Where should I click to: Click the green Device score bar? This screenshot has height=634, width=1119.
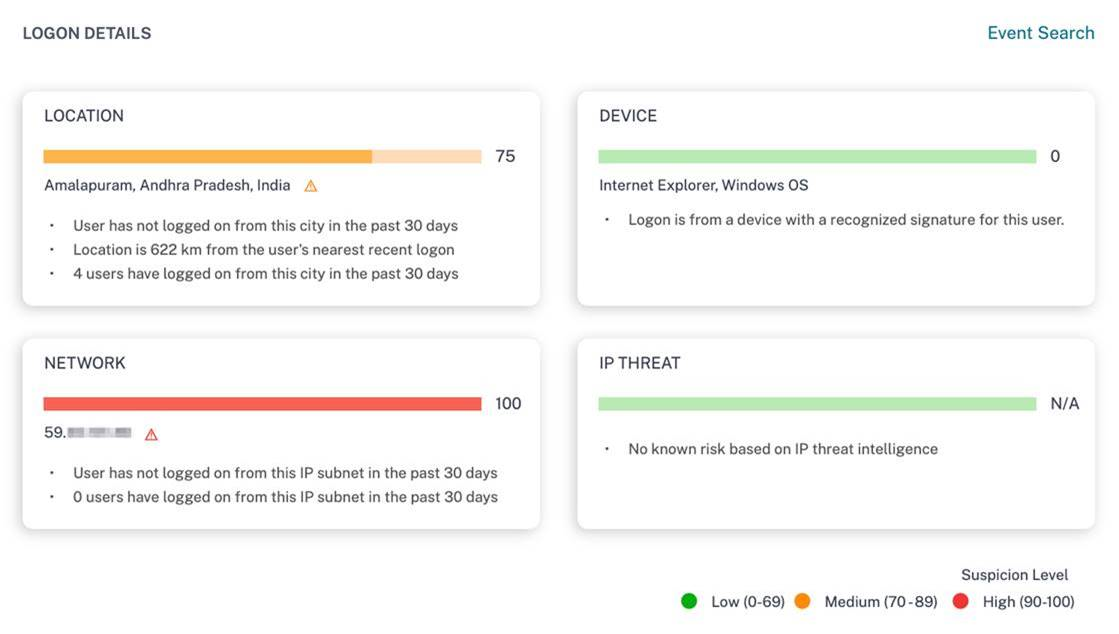point(817,157)
